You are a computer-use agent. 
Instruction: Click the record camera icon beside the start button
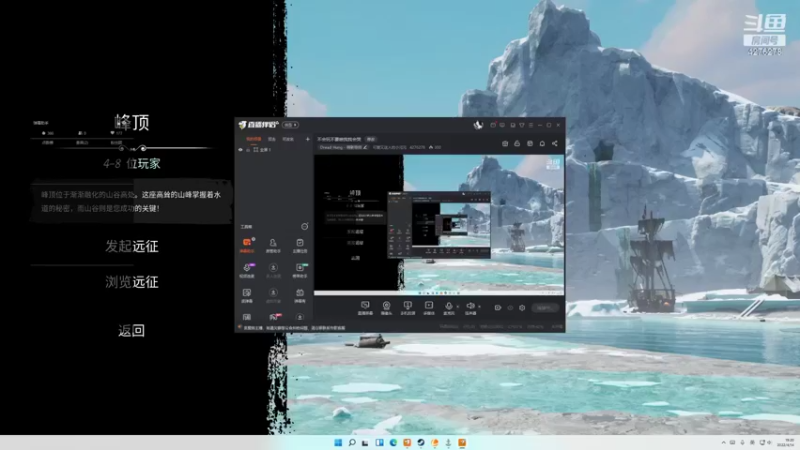coord(498,308)
